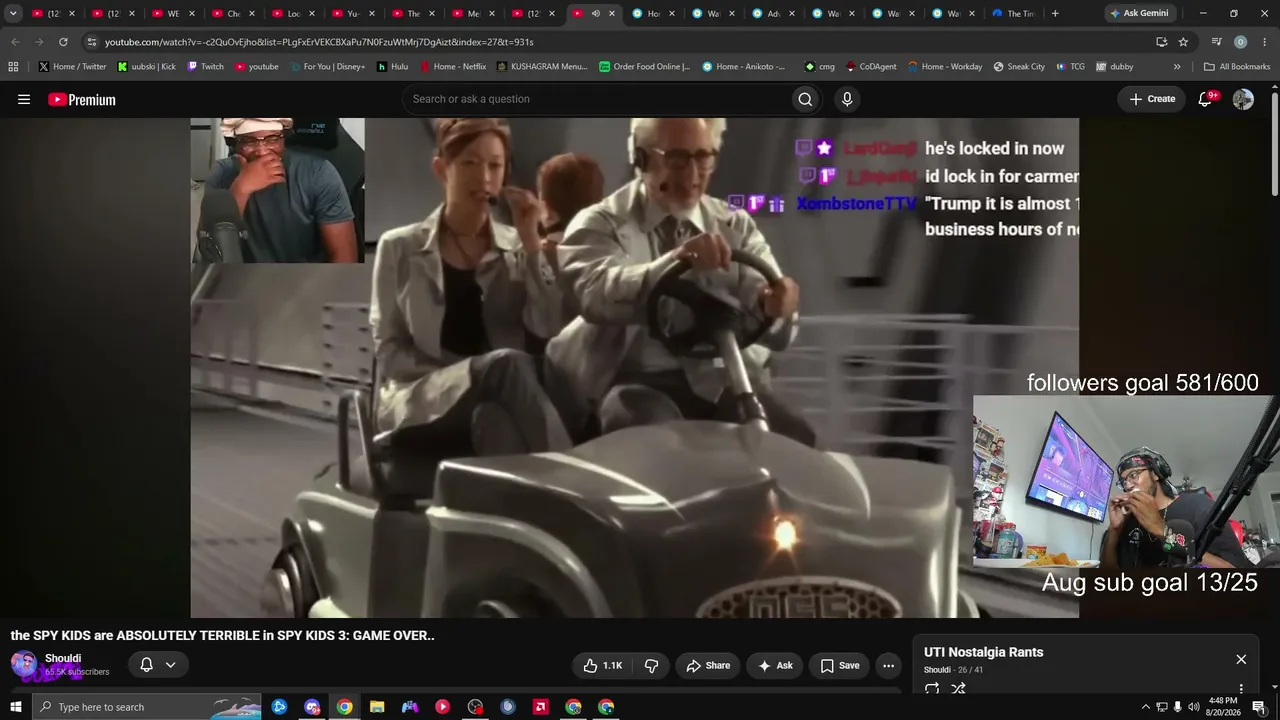Switch to the 'Adv' tab
This screenshot has width=1280, height=720.
click(766, 14)
